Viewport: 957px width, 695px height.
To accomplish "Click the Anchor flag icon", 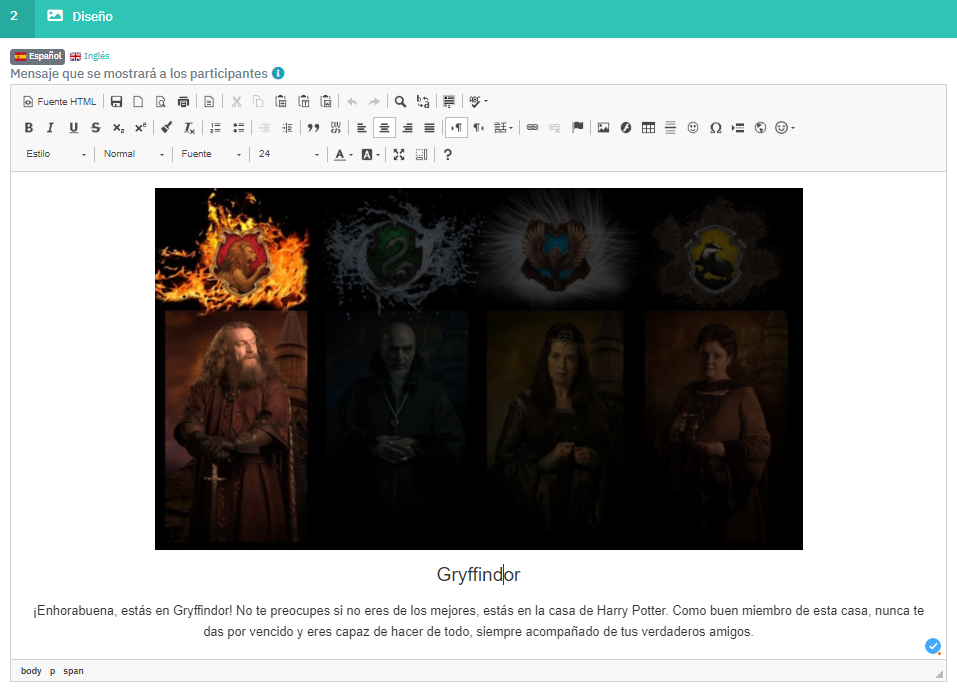I will (577, 127).
